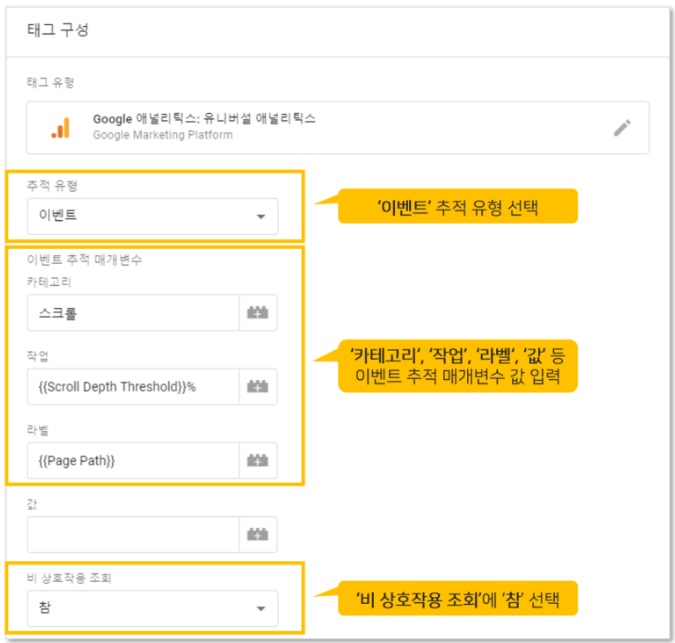Click the Google Marketing Platform subtitle
Screen dimensions: 675x643
point(163,135)
